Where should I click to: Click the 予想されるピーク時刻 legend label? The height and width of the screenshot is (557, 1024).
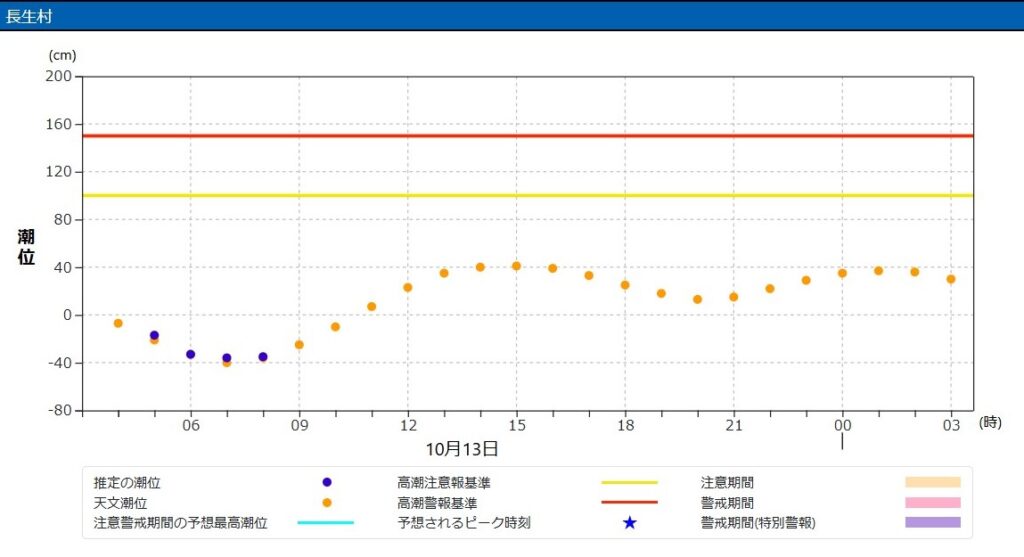(x=464, y=522)
